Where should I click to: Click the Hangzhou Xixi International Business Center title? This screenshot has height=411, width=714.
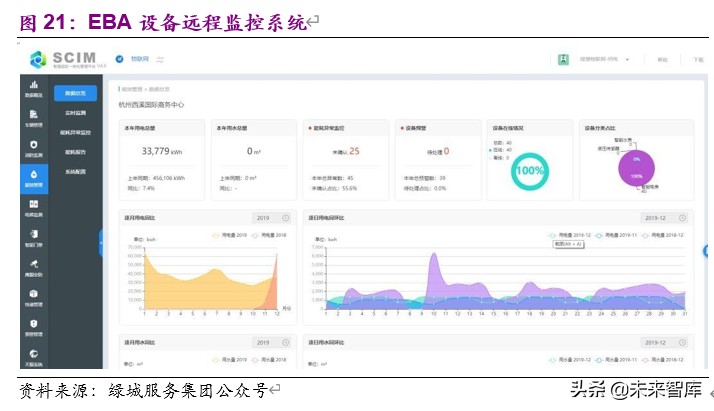[x=151, y=105]
